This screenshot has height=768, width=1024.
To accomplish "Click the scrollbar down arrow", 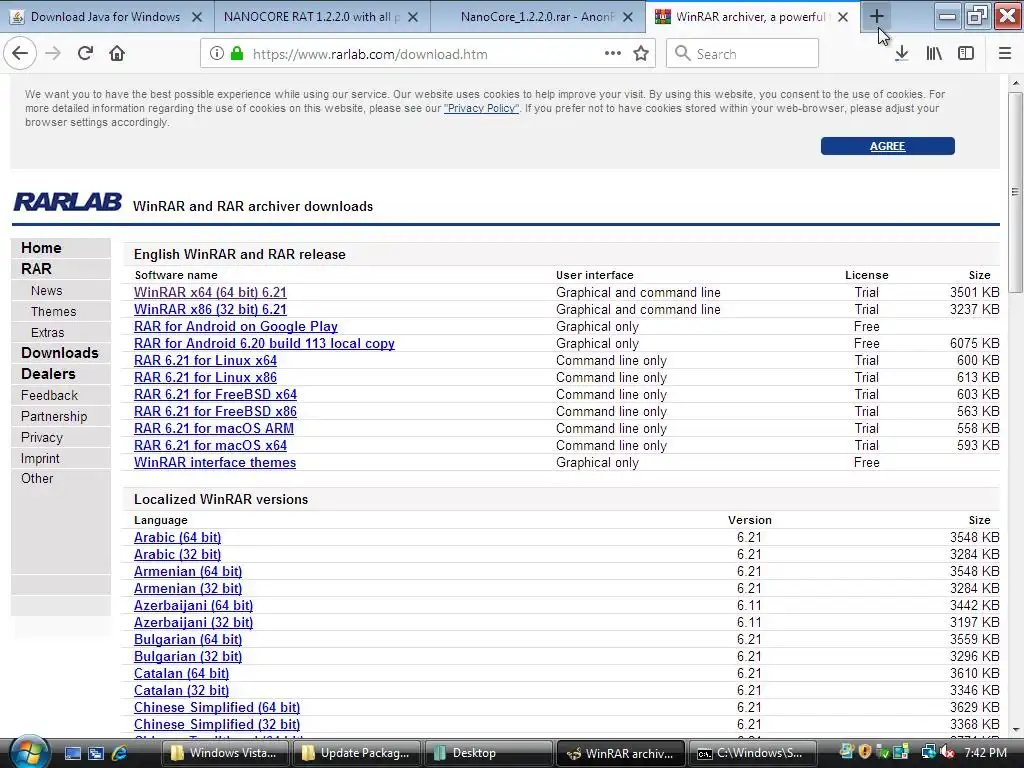I will 1015,729.
